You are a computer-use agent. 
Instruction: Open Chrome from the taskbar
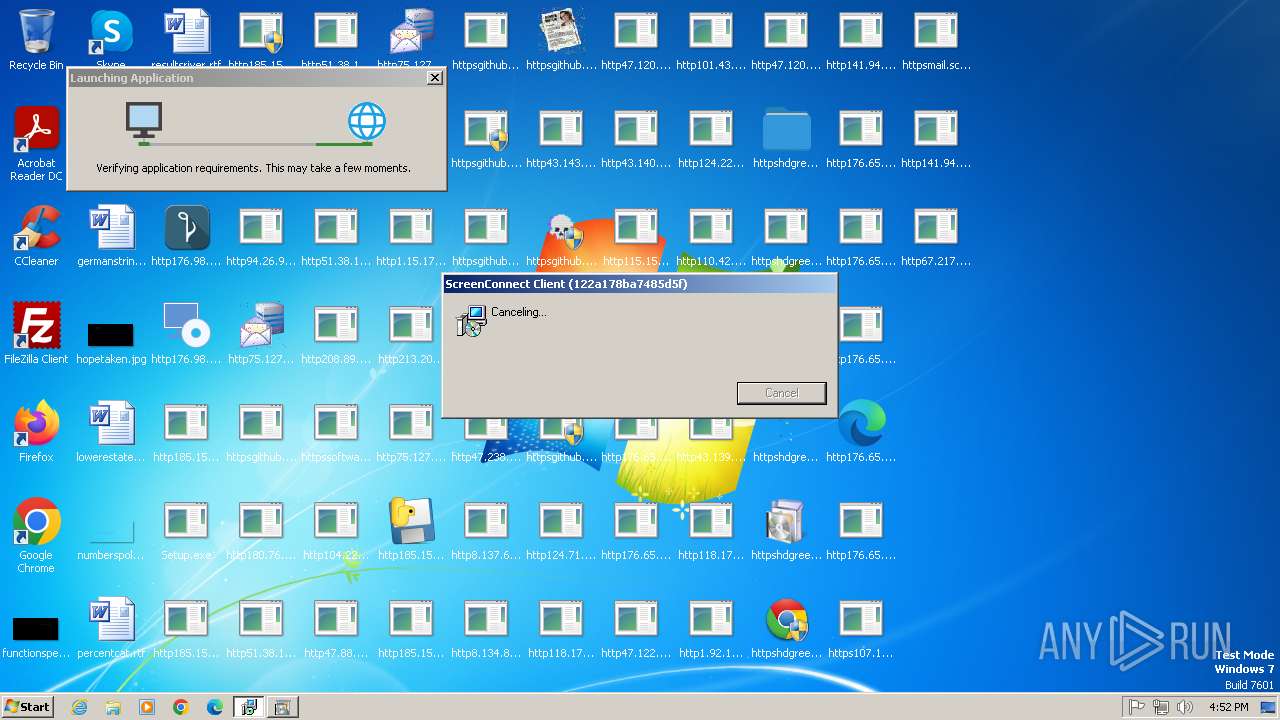click(x=181, y=707)
